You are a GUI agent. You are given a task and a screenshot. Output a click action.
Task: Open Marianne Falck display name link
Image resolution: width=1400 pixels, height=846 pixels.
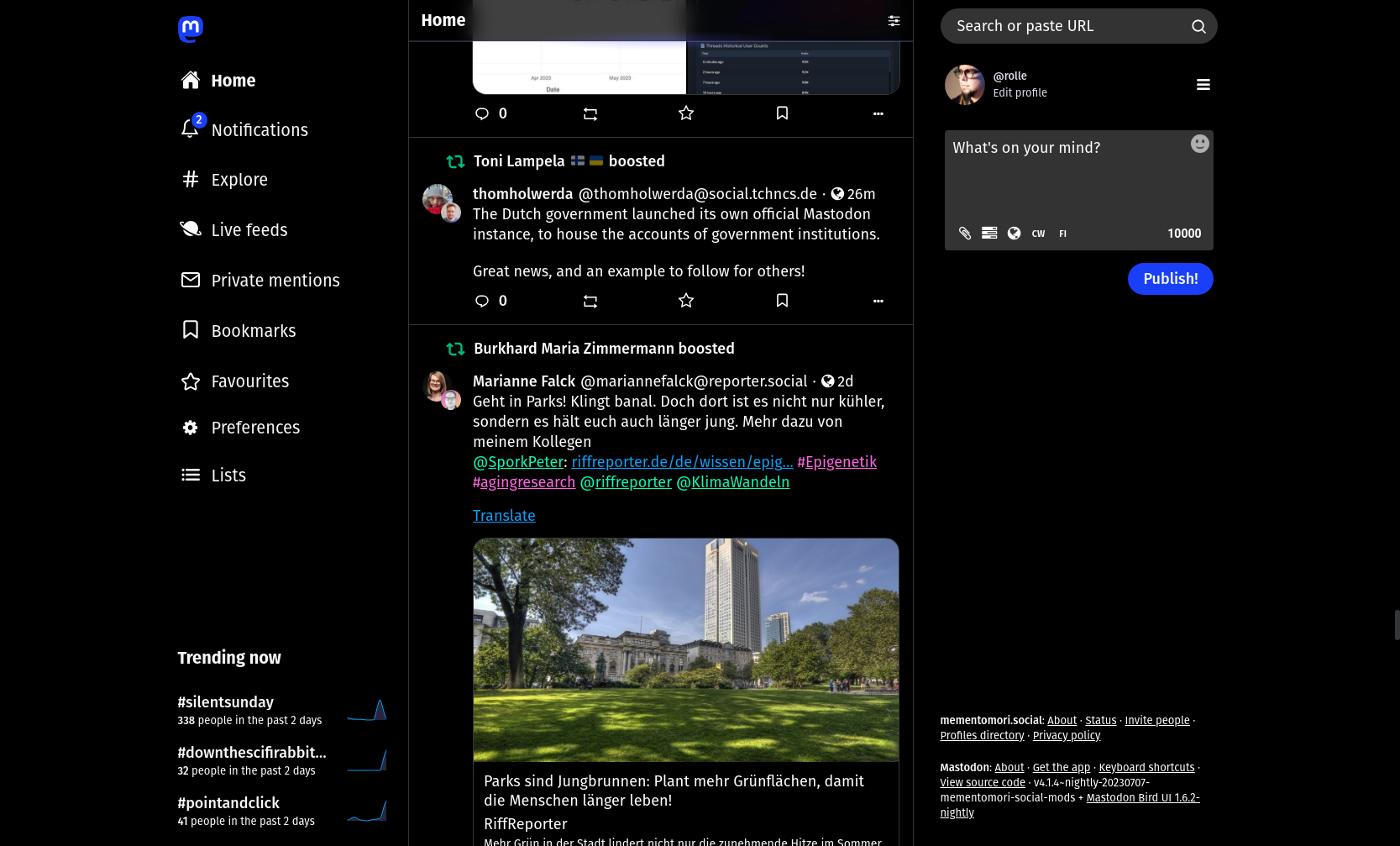[524, 381]
